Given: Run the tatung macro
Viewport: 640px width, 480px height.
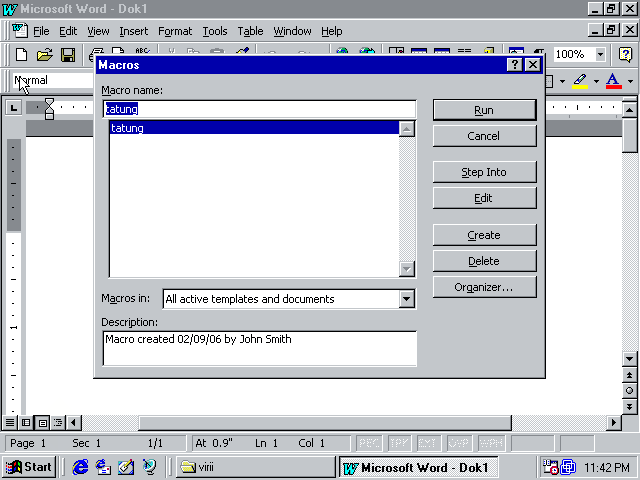Looking at the screenshot, I should 484,110.
